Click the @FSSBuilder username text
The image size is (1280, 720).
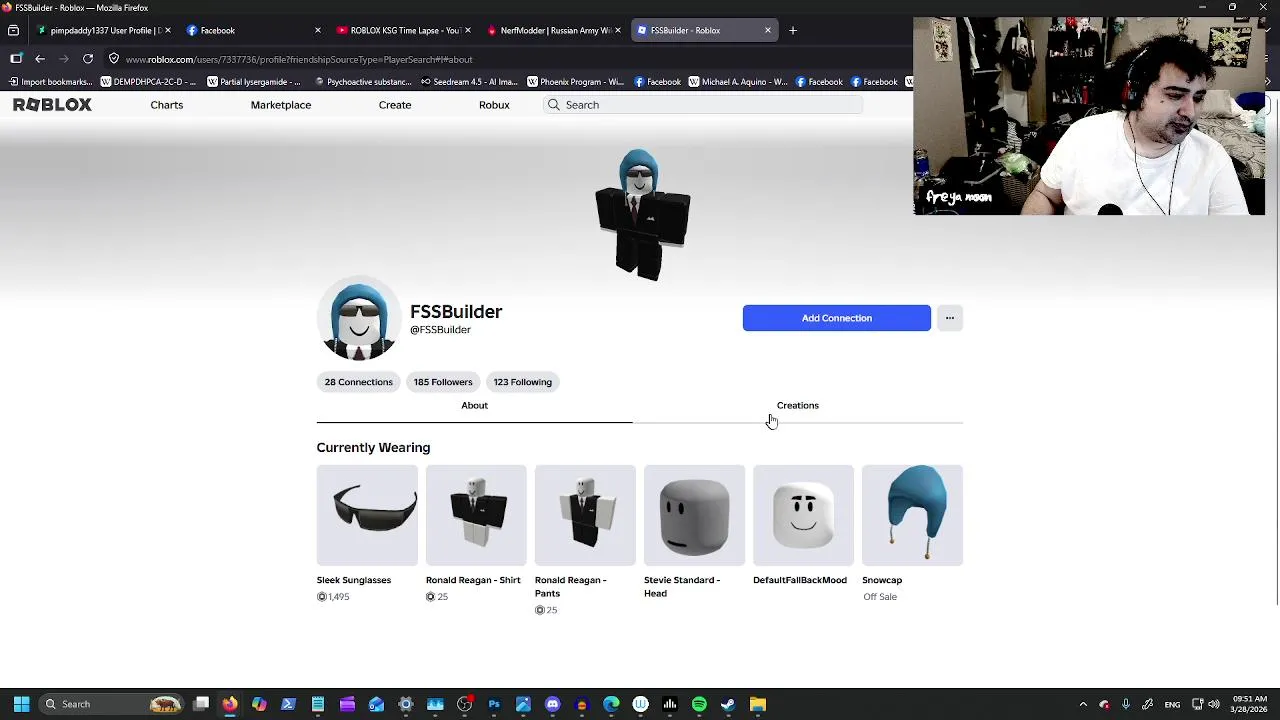click(440, 330)
